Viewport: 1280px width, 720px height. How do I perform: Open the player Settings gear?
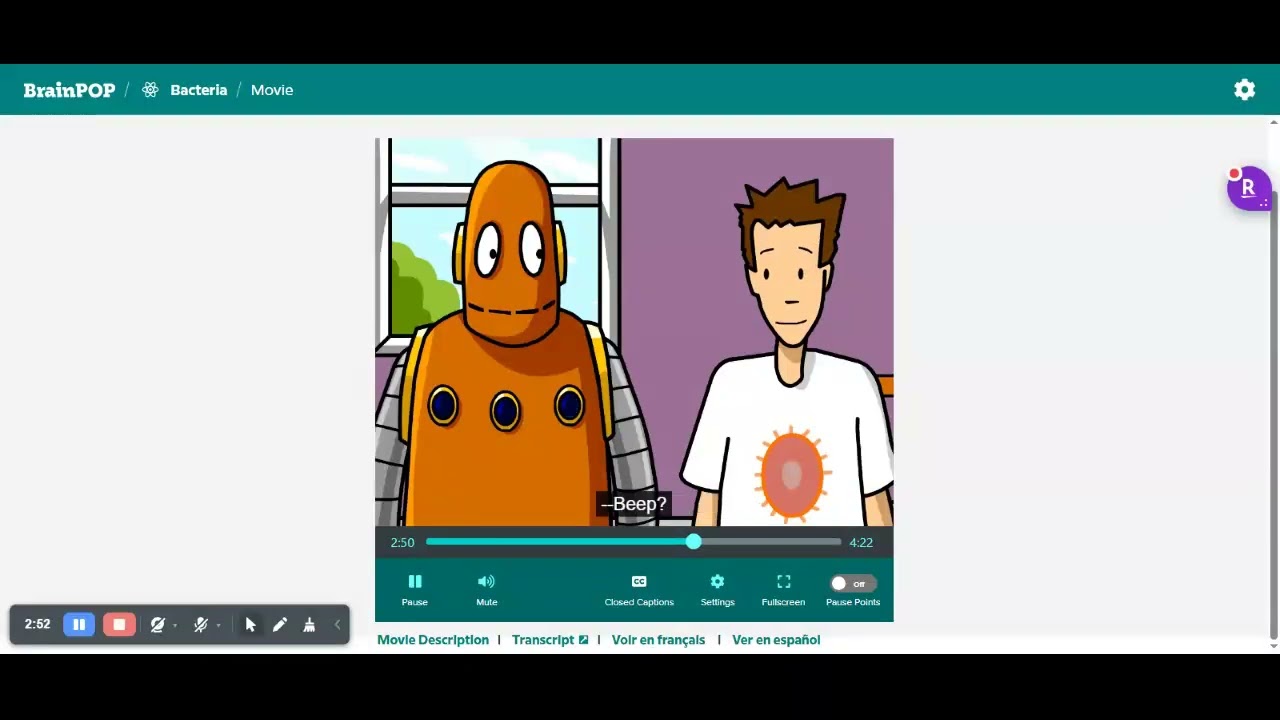(x=717, y=589)
